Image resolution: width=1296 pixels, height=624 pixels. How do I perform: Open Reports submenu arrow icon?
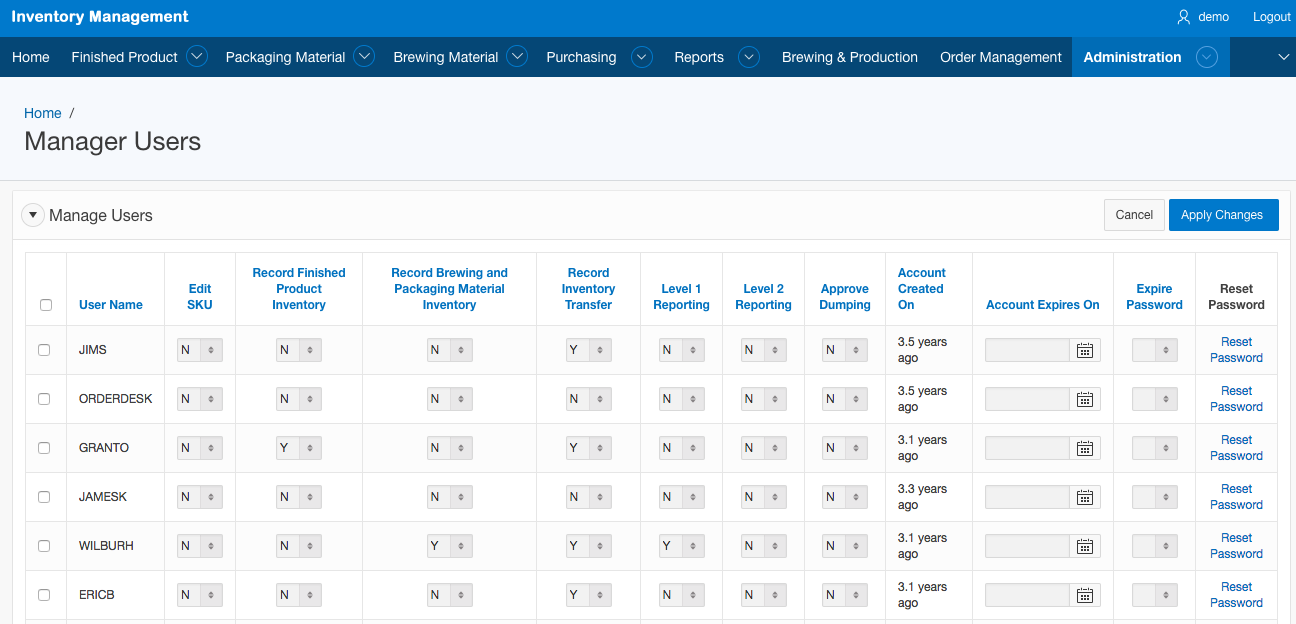(x=748, y=57)
